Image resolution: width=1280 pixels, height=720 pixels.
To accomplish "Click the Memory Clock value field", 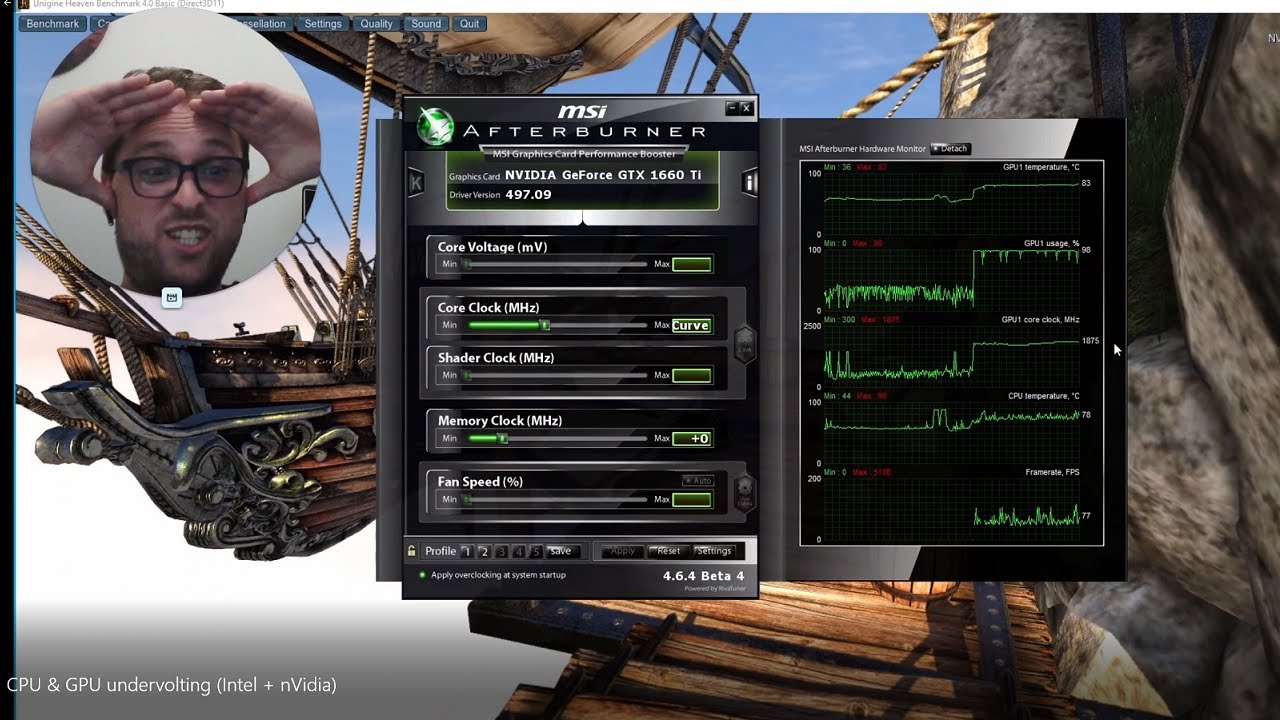I will click(x=692, y=438).
